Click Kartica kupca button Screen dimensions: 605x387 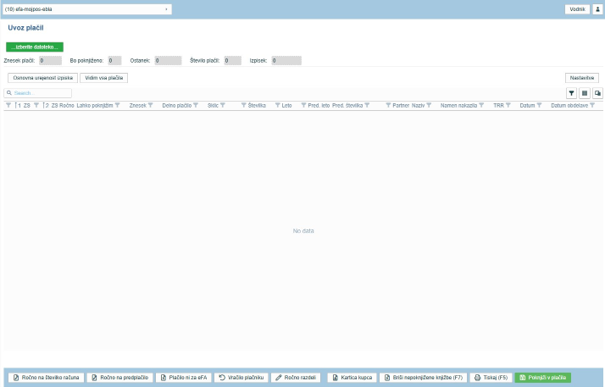352,377
